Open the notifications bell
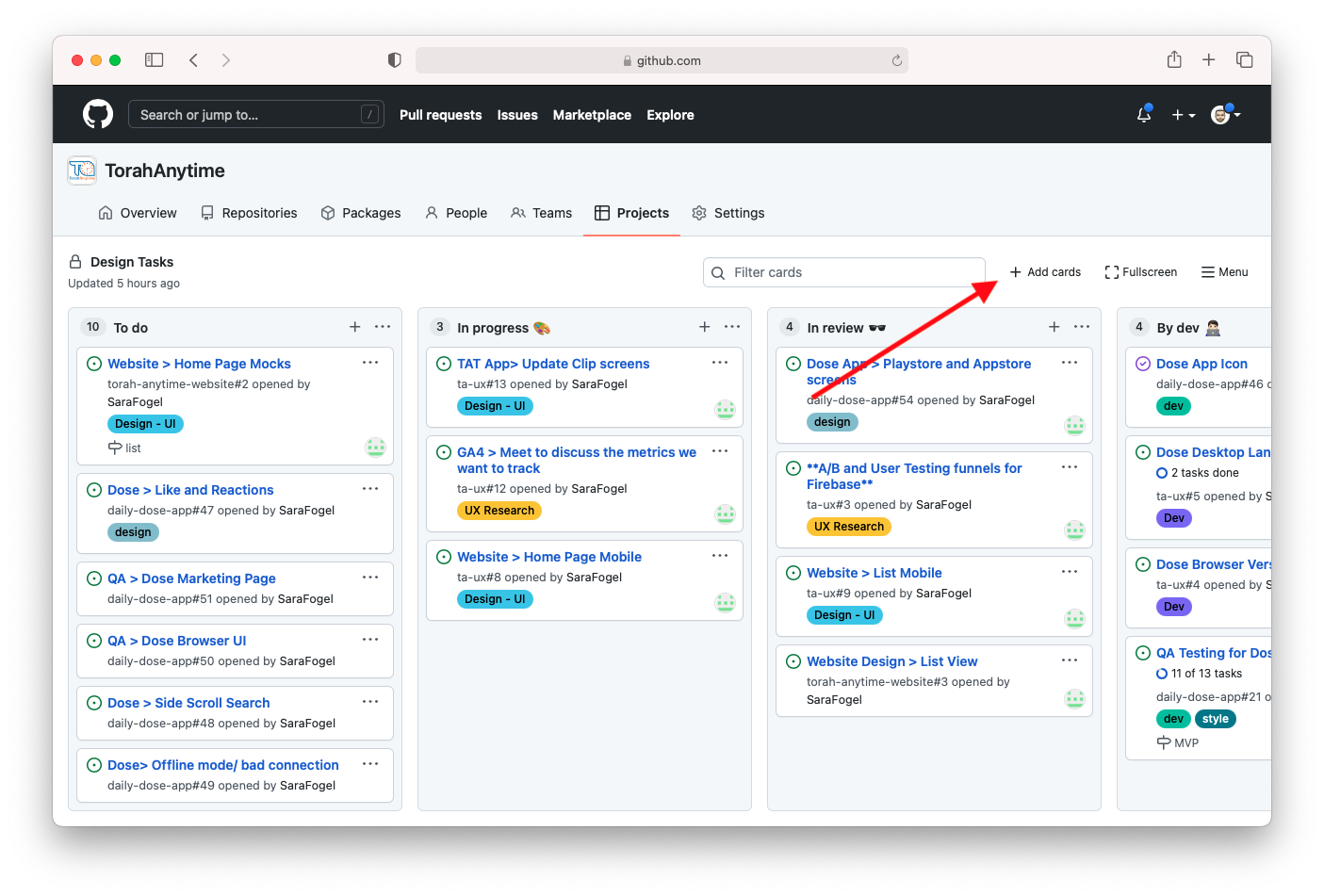The image size is (1324, 896). 1143,115
